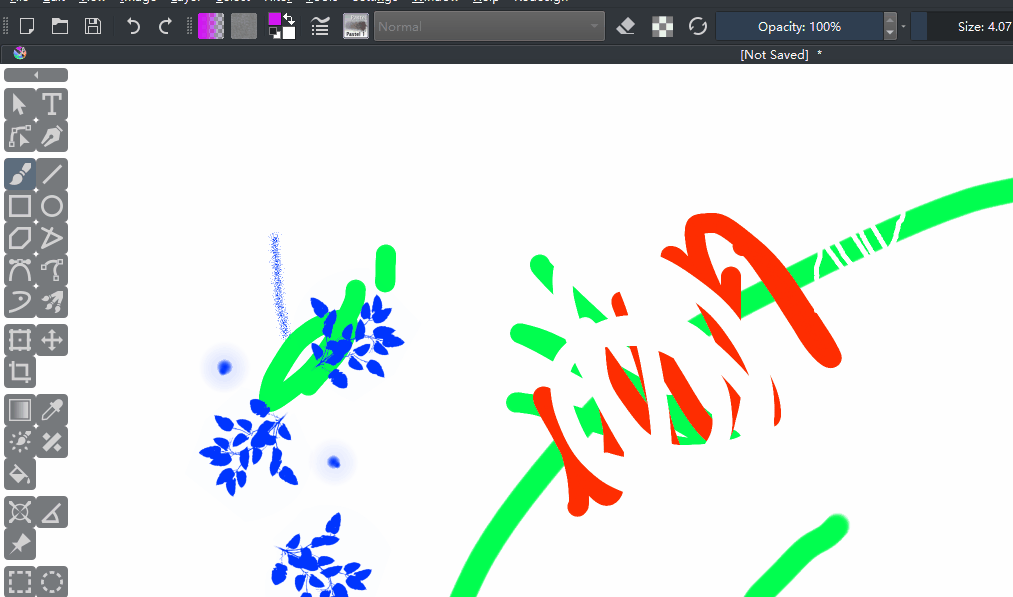Screen dimensions: 1013x597
Task: Select the Line tool
Action: 52,174
